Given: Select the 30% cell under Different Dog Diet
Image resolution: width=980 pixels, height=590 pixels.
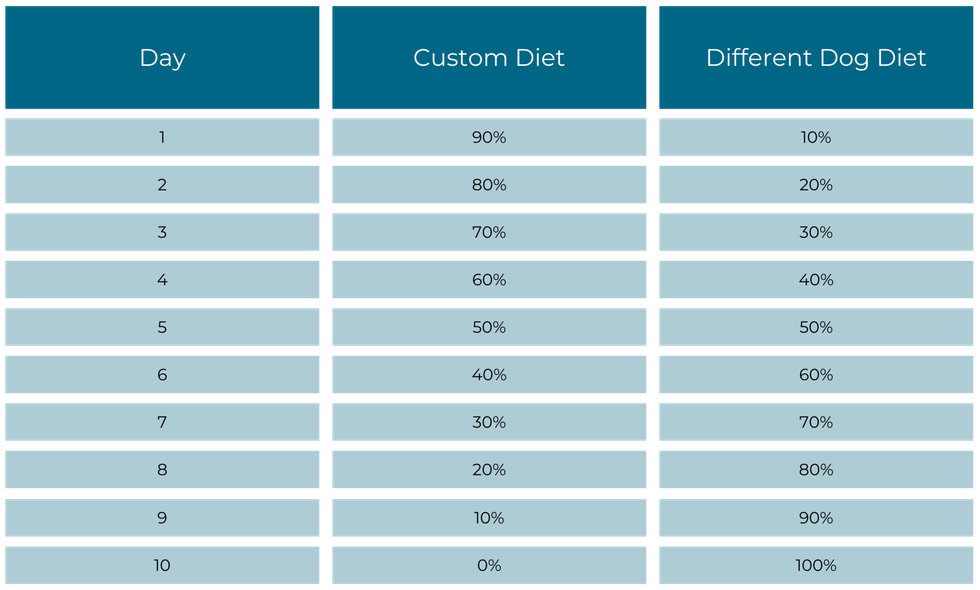Looking at the screenshot, I should [816, 232].
